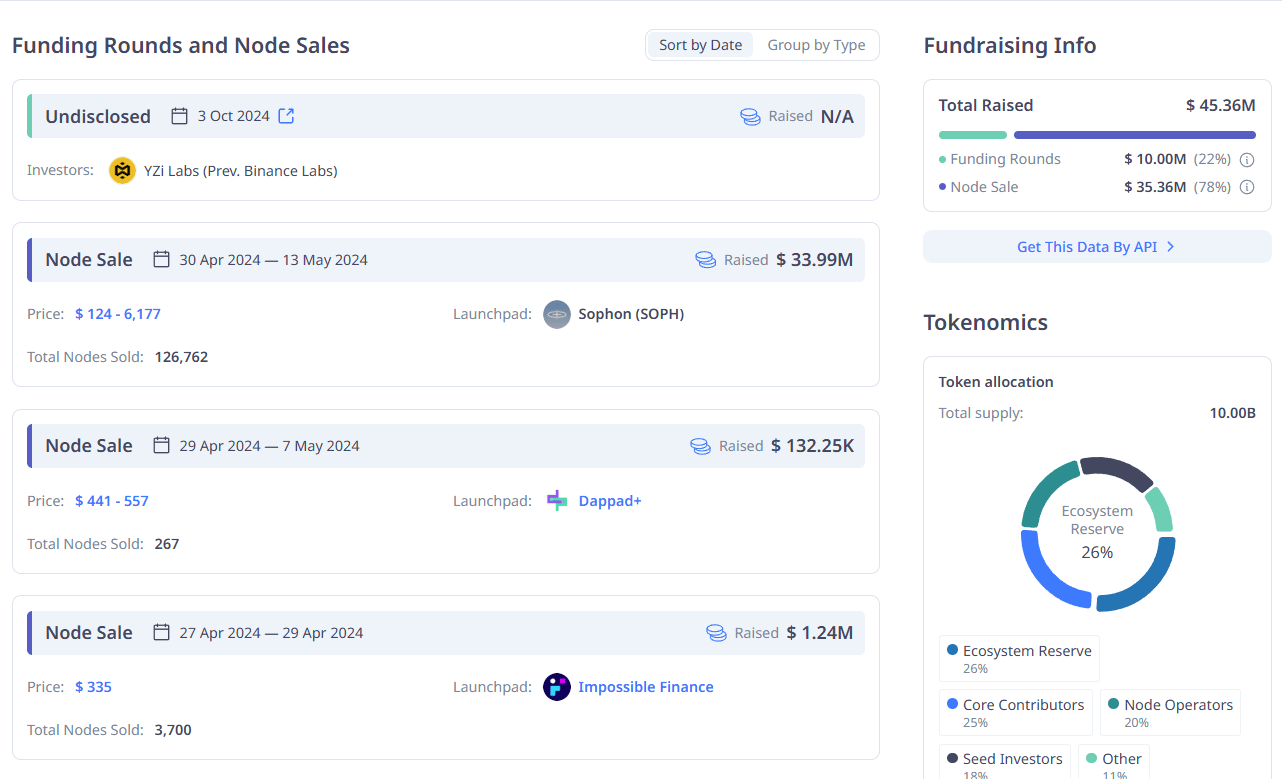Image resolution: width=1282 pixels, height=779 pixels.
Task: Click the Impossible Finance logo icon
Action: (556, 687)
